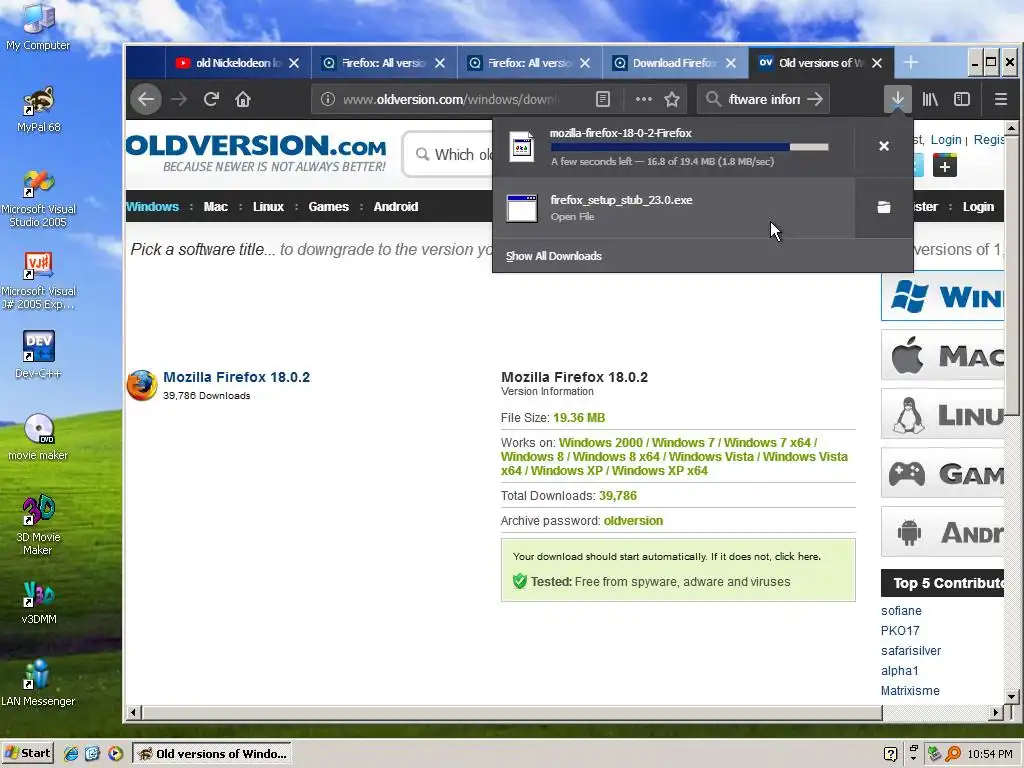Cancel the mozilla-firefox-18-0-2 download
This screenshot has height=768, width=1024.
884,146
